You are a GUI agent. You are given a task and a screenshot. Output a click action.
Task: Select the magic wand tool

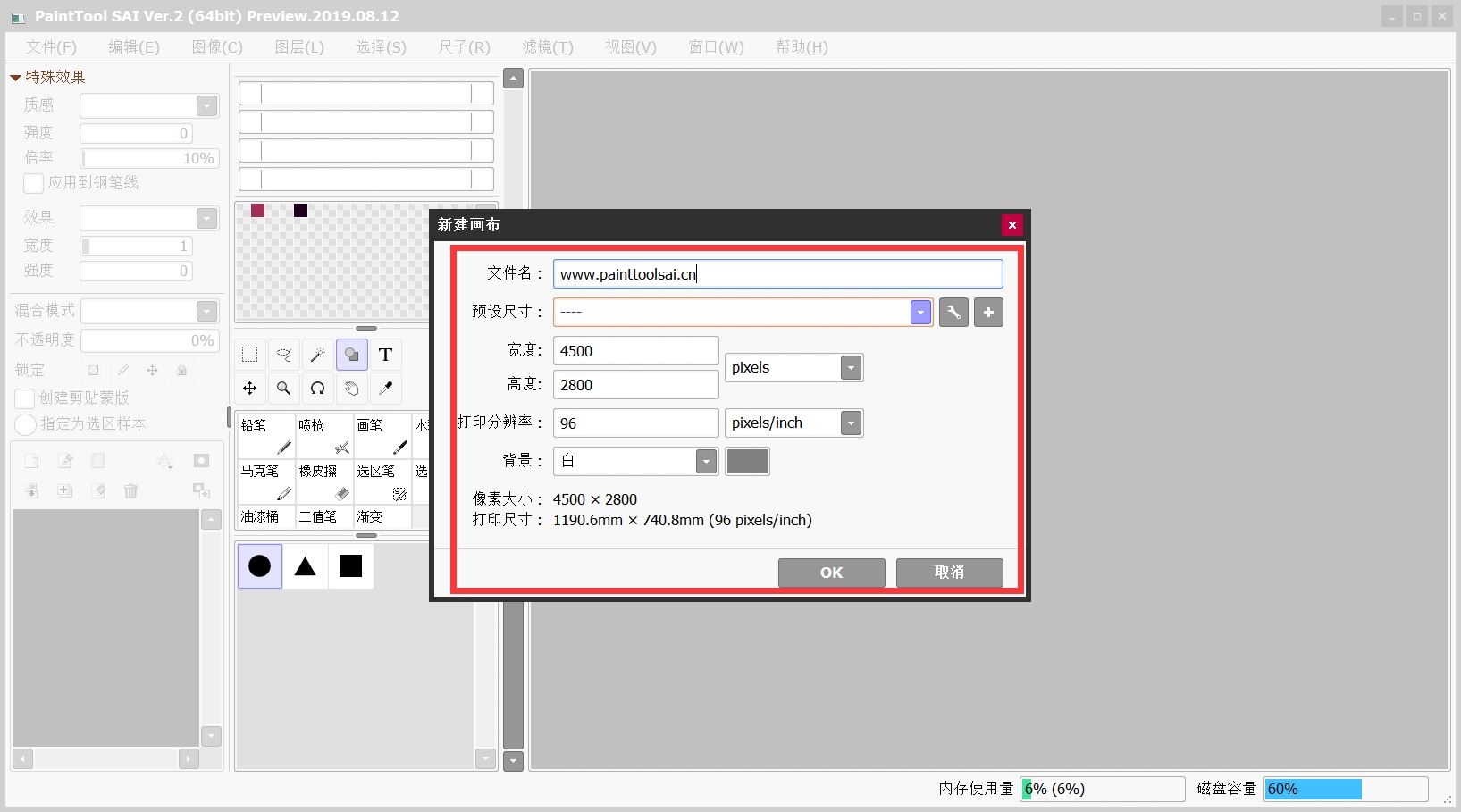(x=318, y=355)
